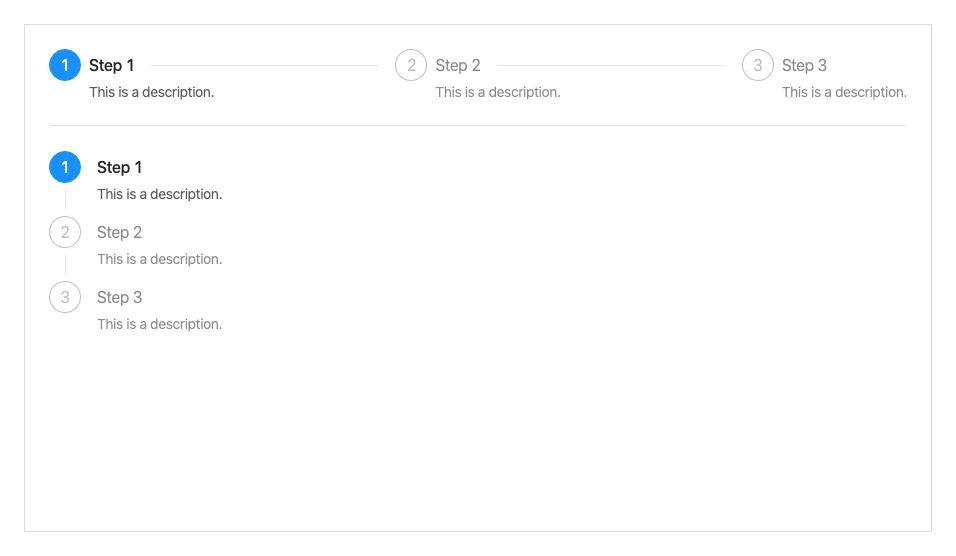956x556 pixels.
Task: Click the connector line between horizontal Step 2 and Step 3
Action: coord(611,66)
